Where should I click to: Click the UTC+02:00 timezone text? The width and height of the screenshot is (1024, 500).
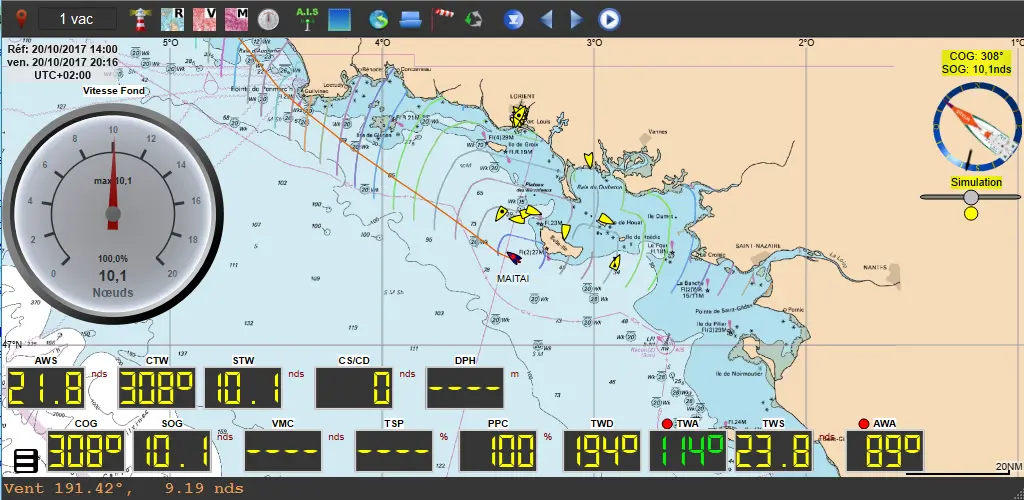(63, 76)
